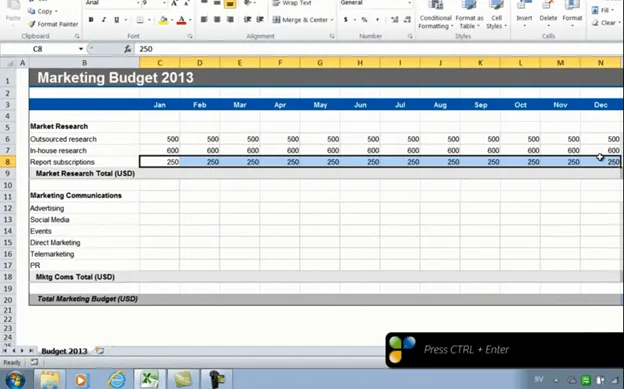624x389 pixels.
Task: Open the Name Box dropdown arrow
Action: coord(81,49)
